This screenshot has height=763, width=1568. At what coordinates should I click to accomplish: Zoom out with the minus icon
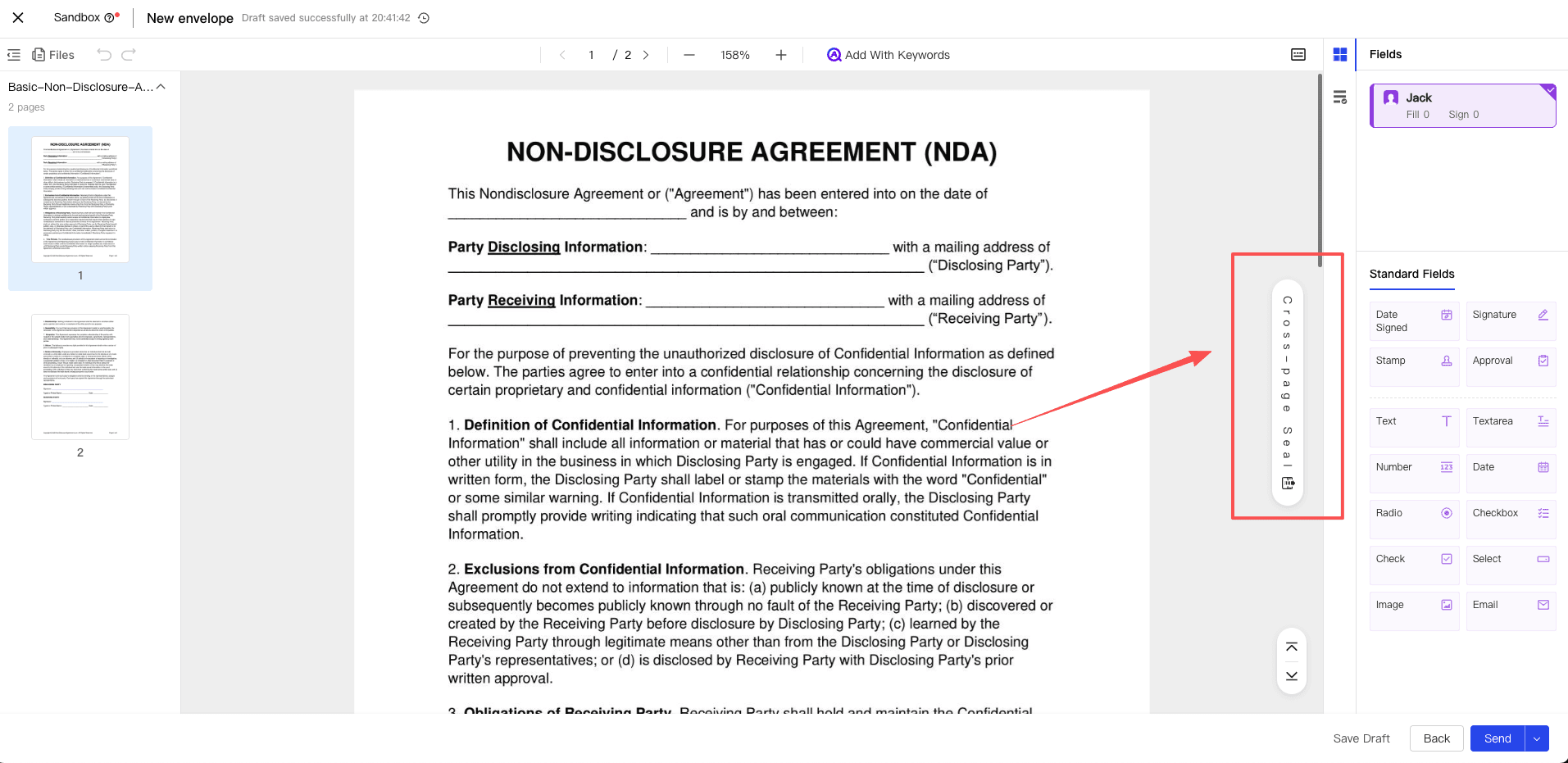pos(689,55)
